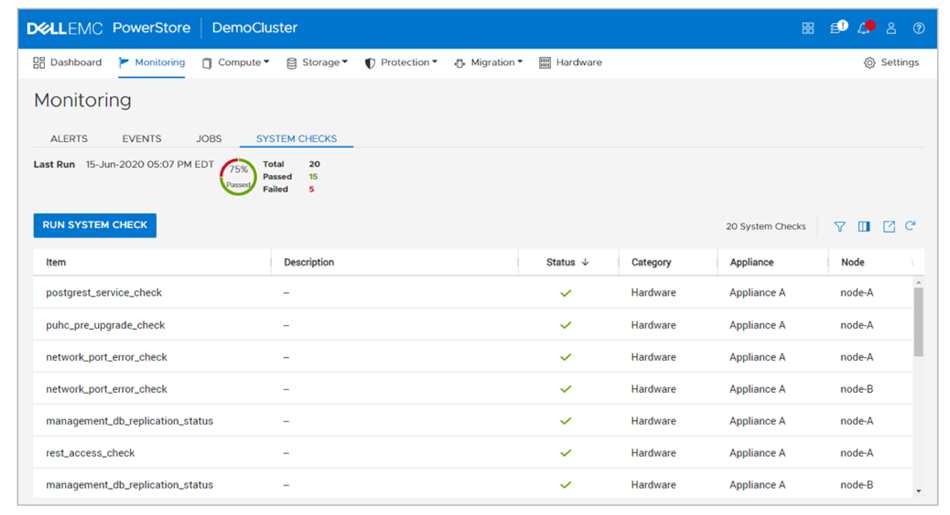
Task: Select the postgrest_service_check row
Action: coord(473,293)
